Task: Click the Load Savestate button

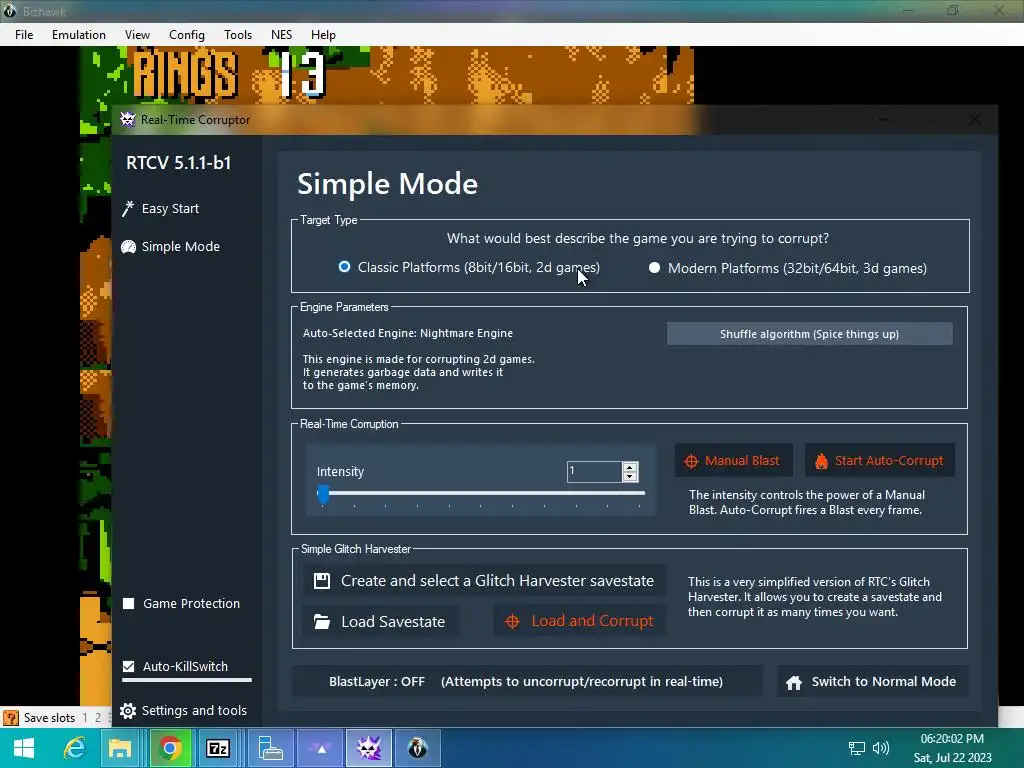Action: 381,622
